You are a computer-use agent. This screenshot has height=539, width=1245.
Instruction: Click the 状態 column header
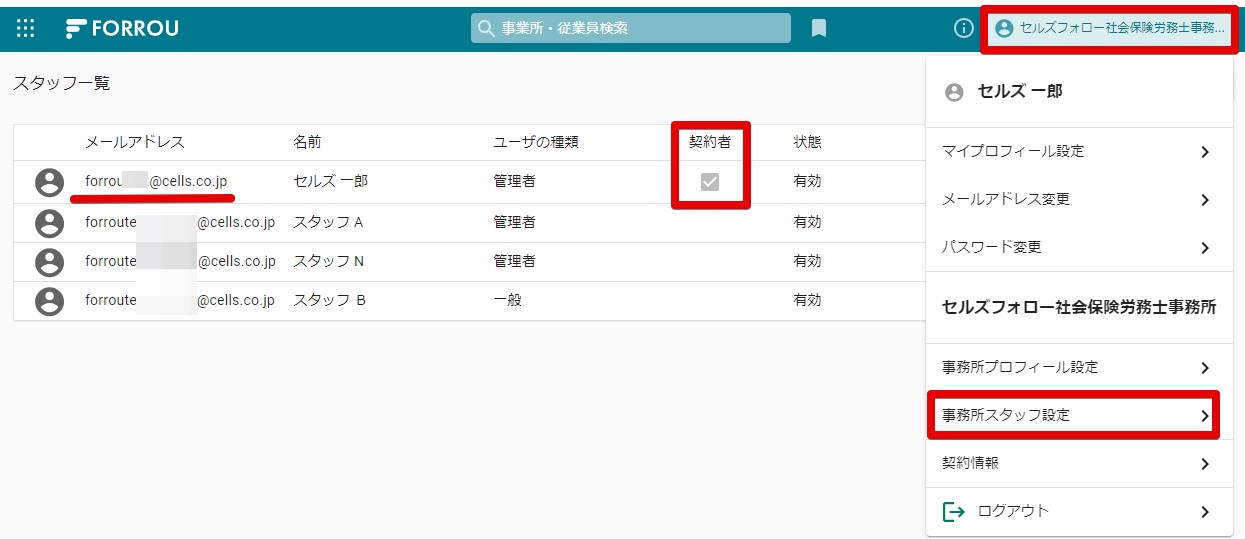tap(808, 142)
